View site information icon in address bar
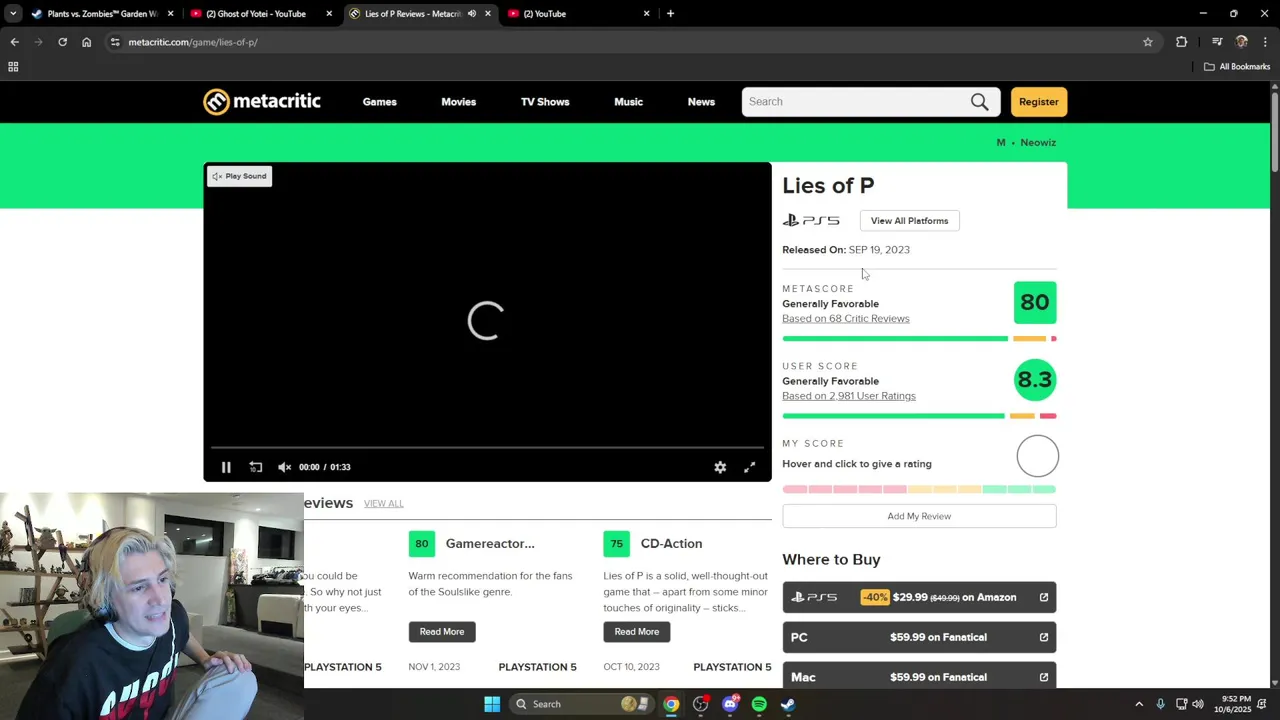Screen dimensions: 1280x720 tap(115, 42)
